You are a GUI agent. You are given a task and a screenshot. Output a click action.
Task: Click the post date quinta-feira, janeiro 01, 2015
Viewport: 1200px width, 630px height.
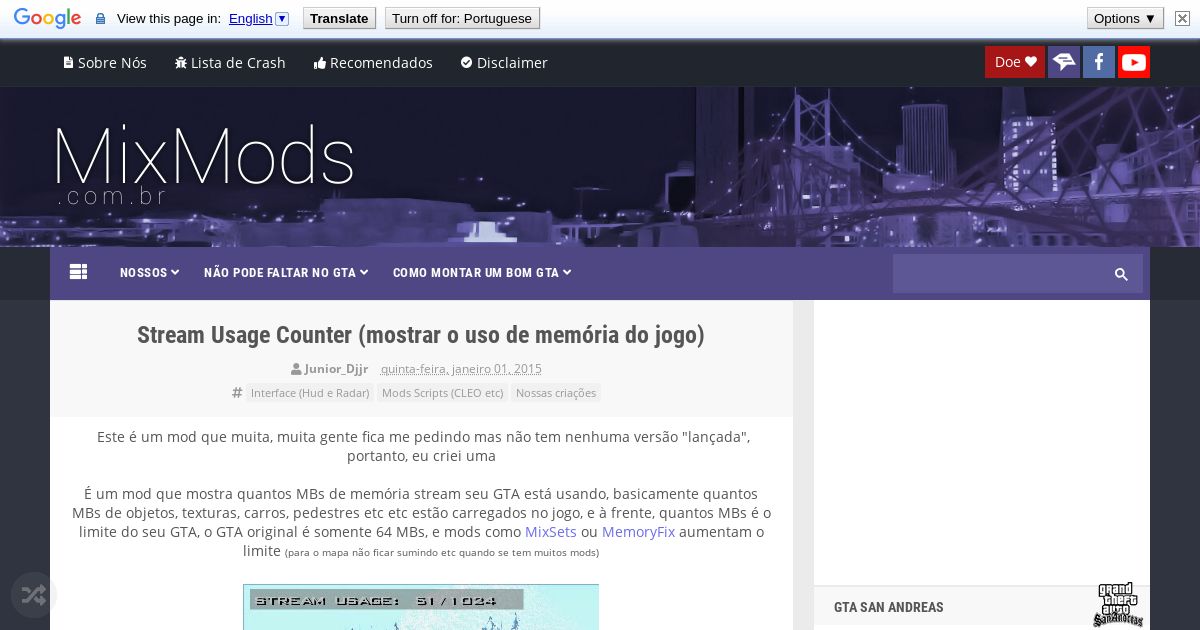(461, 369)
